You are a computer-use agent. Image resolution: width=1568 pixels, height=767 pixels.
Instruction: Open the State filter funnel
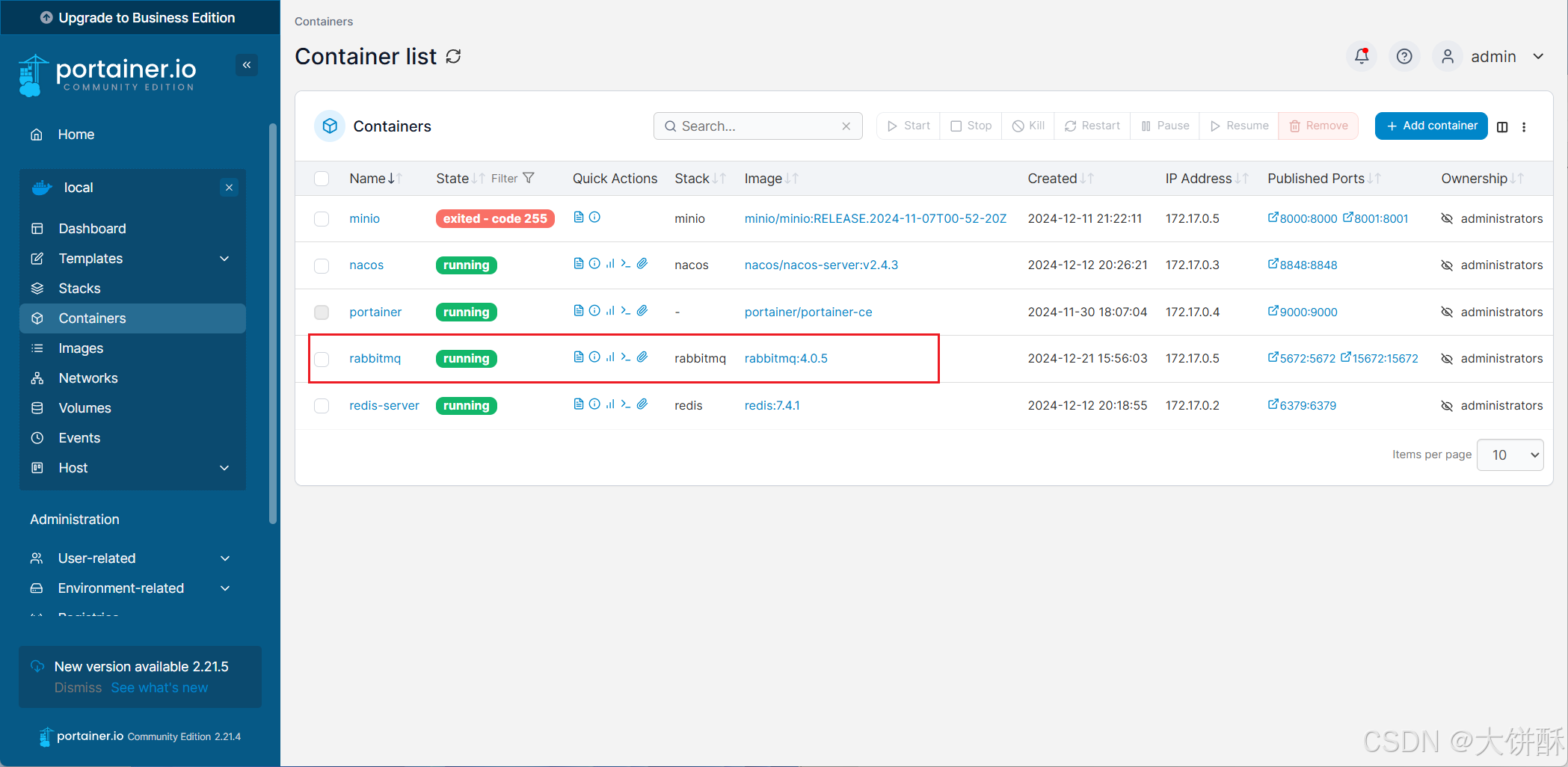point(529,178)
